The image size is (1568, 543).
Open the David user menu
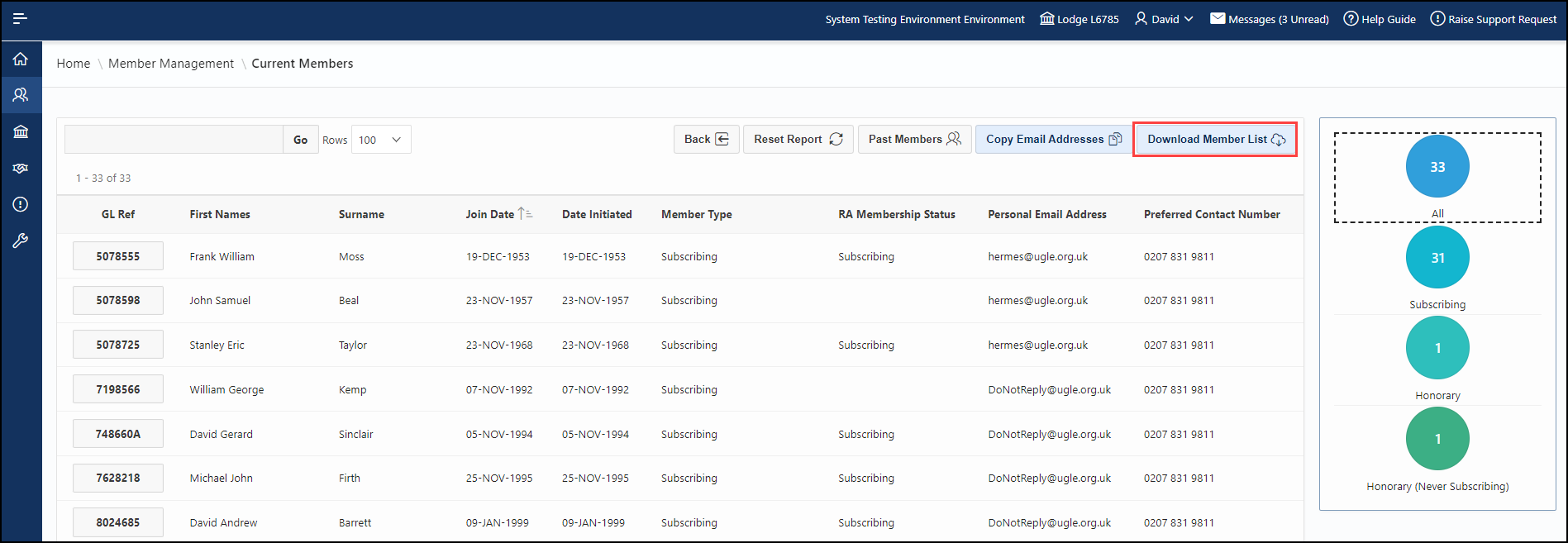(x=1164, y=19)
